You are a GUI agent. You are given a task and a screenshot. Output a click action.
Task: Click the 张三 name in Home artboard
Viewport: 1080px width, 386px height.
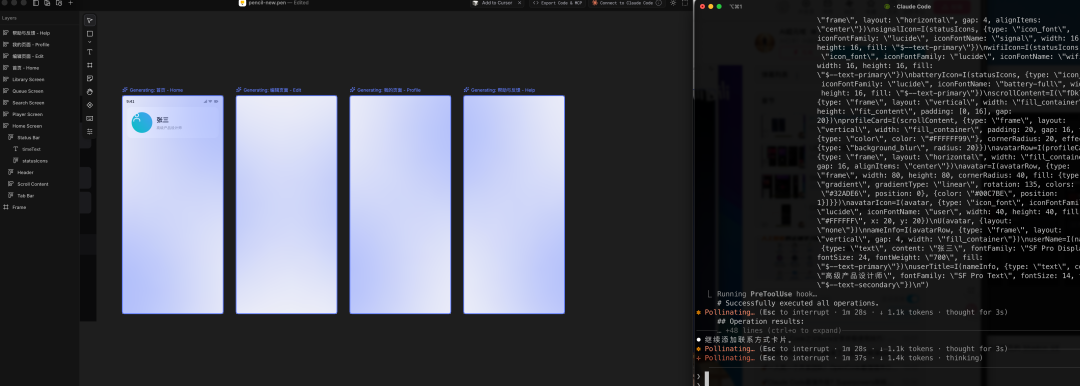tap(163, 120)
